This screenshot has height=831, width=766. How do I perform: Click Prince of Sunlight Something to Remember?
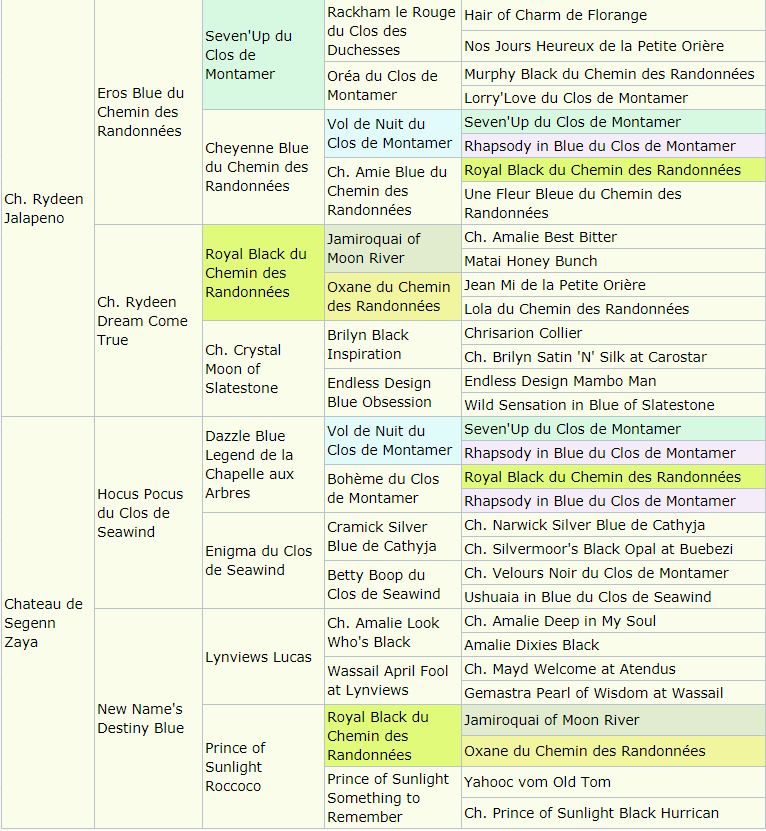(x=393, y=798)
